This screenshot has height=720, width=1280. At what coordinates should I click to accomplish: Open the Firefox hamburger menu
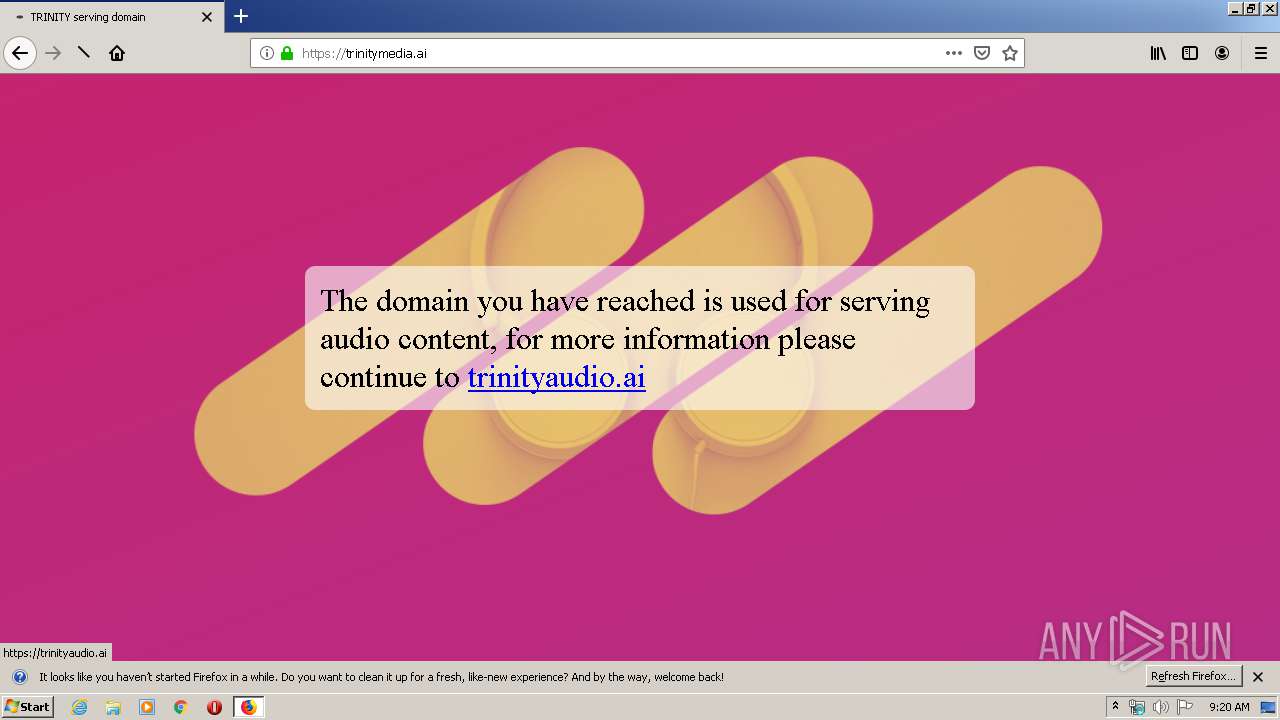[1261, 53]
